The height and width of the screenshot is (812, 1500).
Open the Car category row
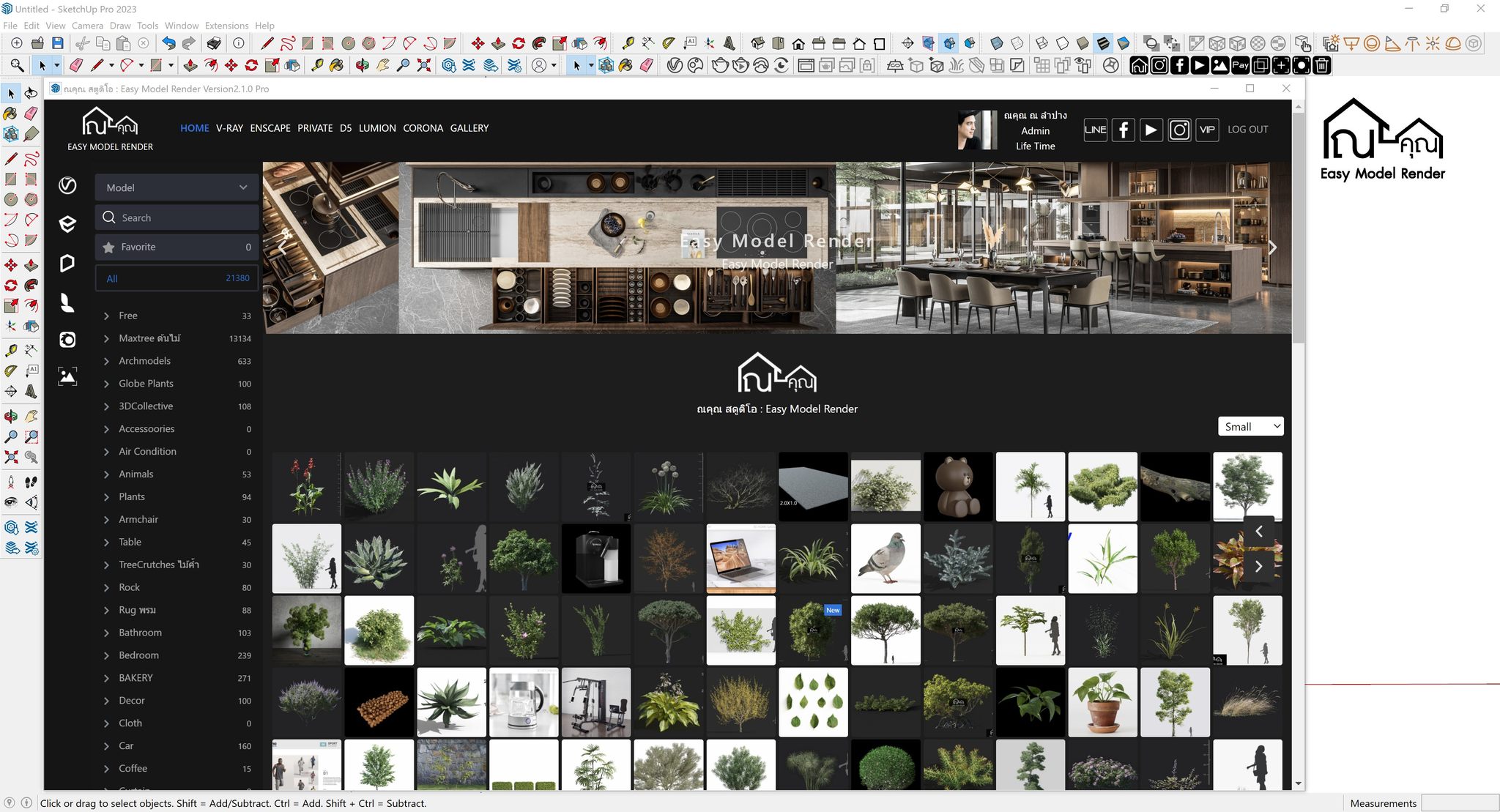(x=177, y=746)
